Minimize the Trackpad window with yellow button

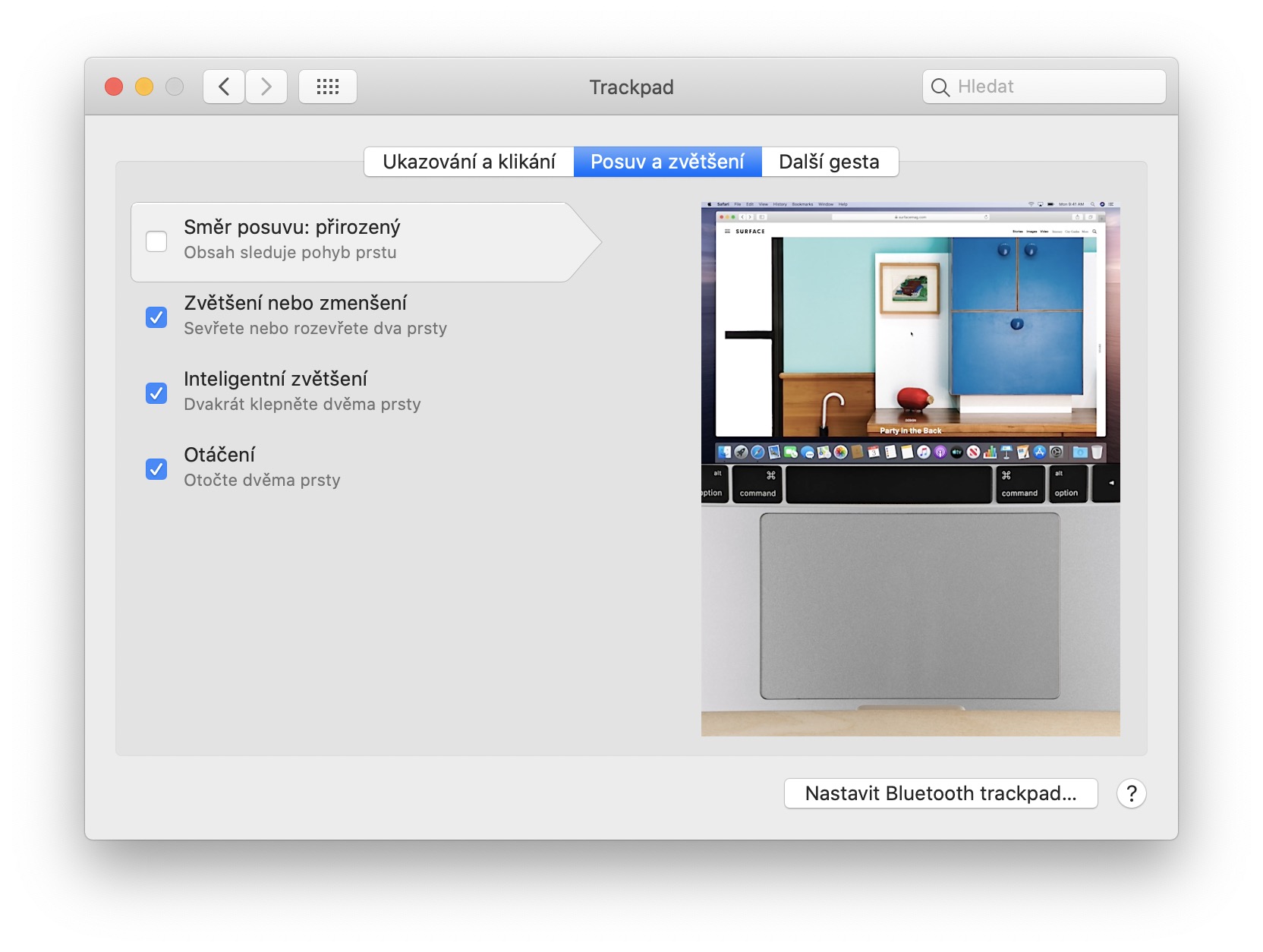pyautogui.click(x=144, y=87)
